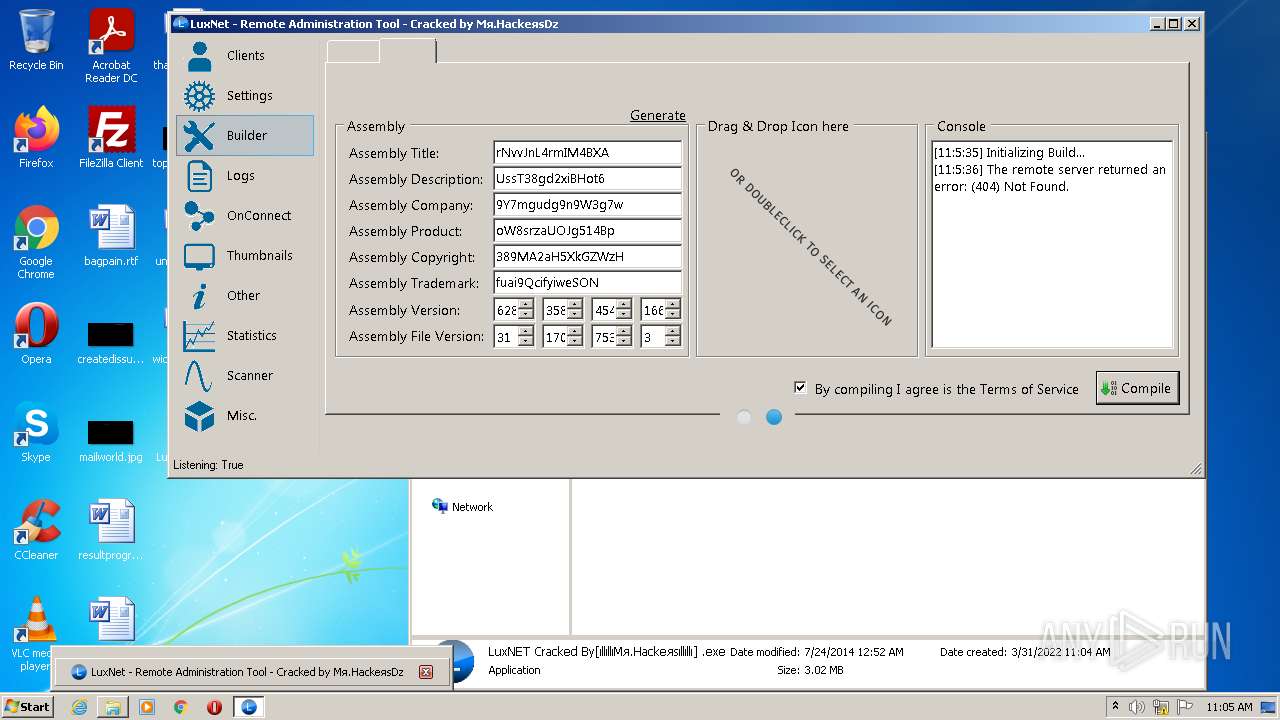Viewport: 1280px width, 720px height.
Task: Select the FileZilla Client desktop shortcut
Action: coord(111,138)
